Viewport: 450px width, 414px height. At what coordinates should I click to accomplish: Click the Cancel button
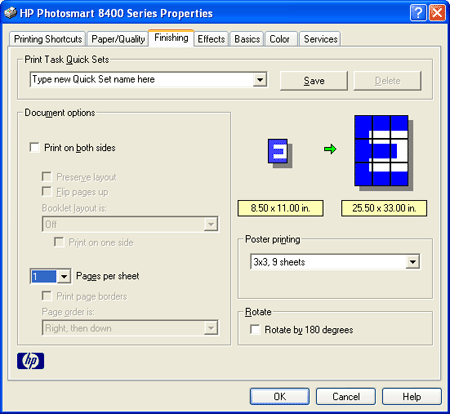click(x=346, y=397)
